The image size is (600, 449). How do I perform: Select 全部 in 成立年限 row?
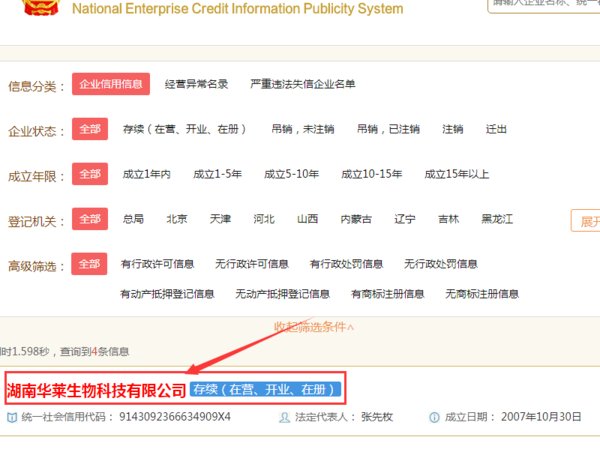[x=90, y=174]
